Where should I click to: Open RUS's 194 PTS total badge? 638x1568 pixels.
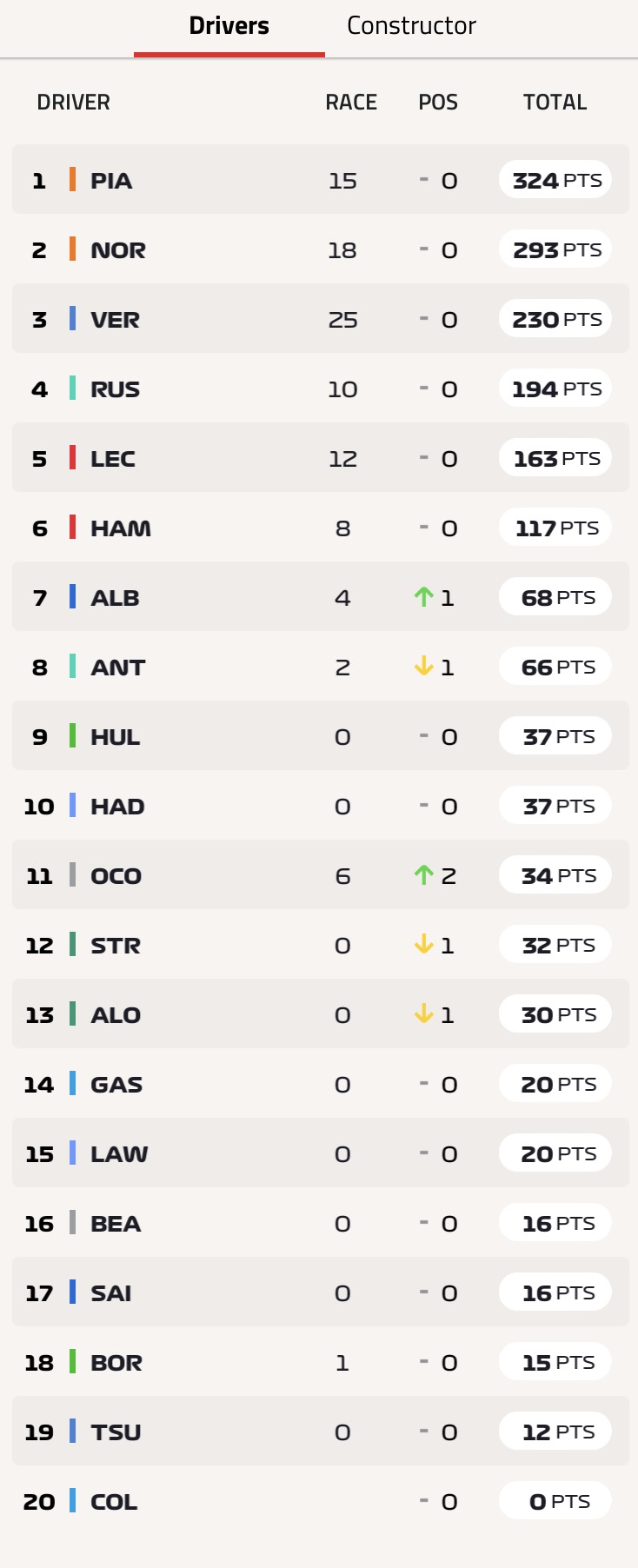point(555,389)
